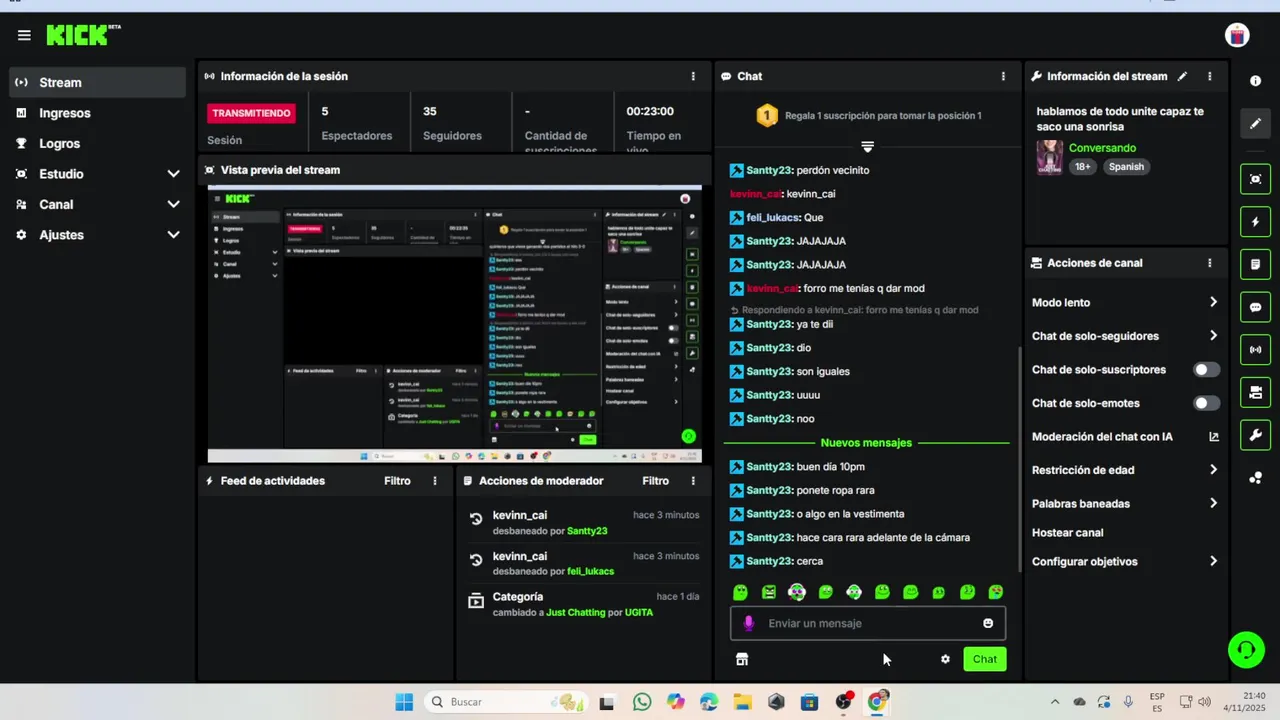Click the three-circles icon in right sidebar
The height and width of the screenshot is (720, 1280).
(x=1256, y=478)
